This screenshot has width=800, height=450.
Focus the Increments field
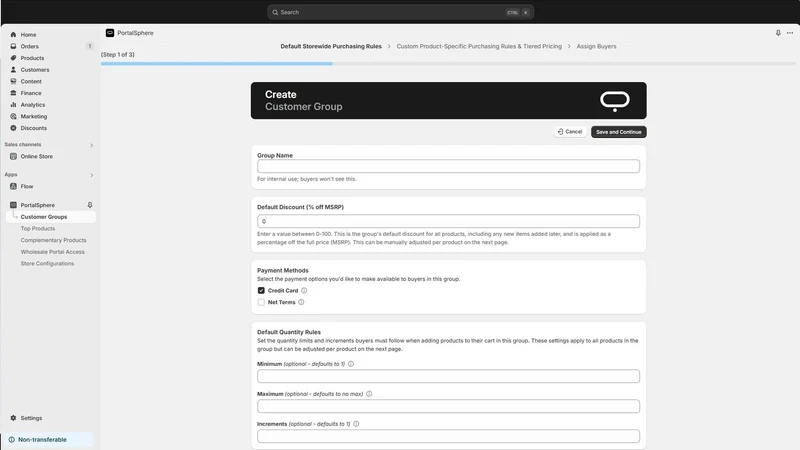pos(448,436)
